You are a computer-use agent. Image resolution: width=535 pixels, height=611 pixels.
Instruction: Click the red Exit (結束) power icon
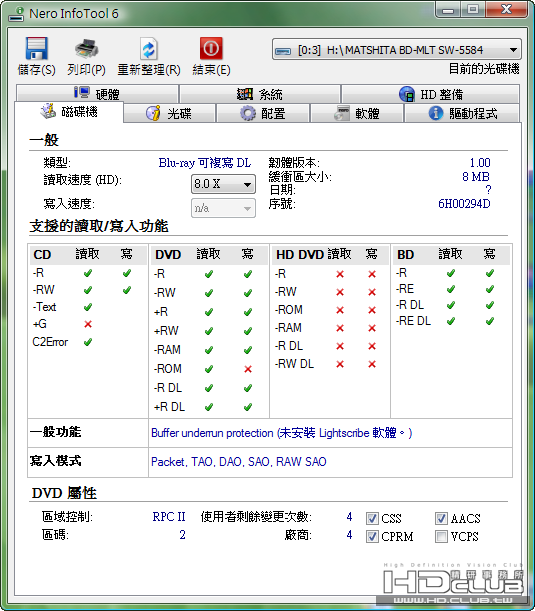pos(211,48)
